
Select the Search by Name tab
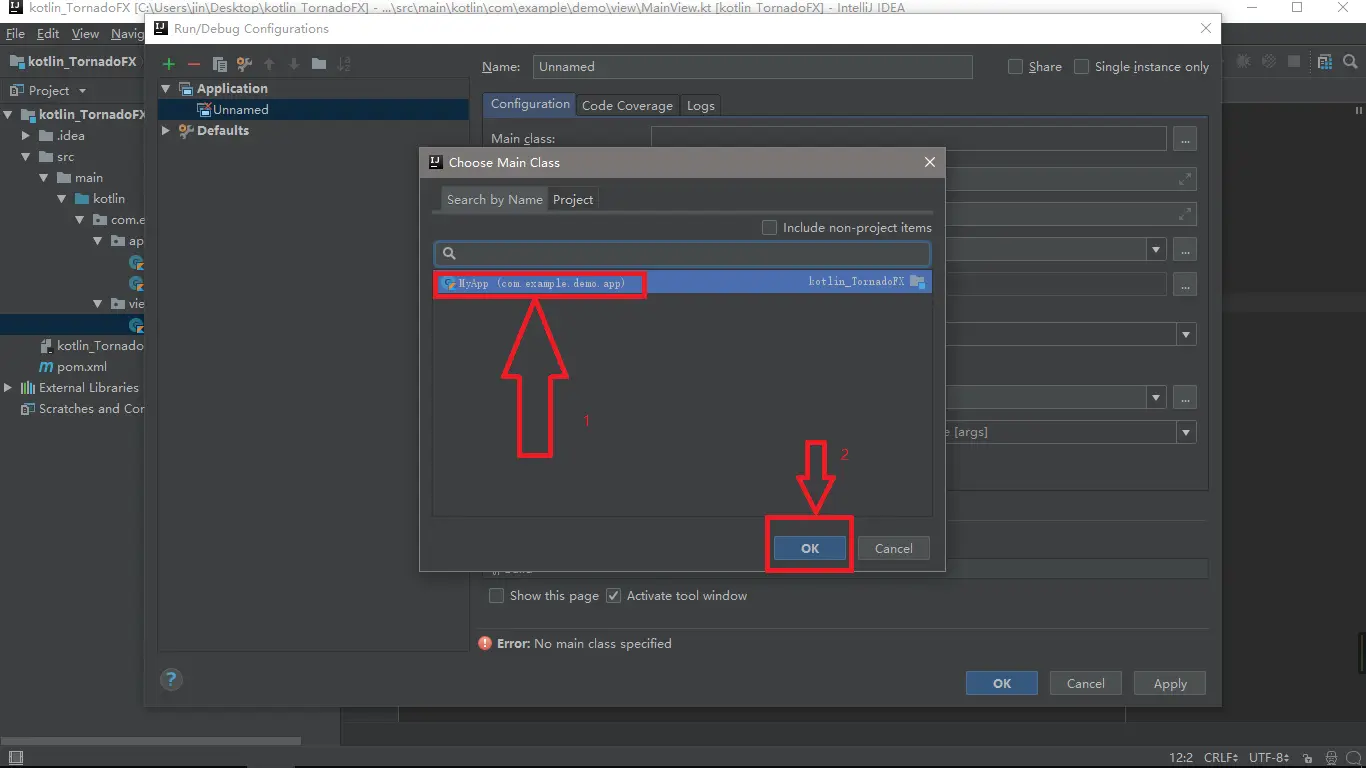[494, 199]
